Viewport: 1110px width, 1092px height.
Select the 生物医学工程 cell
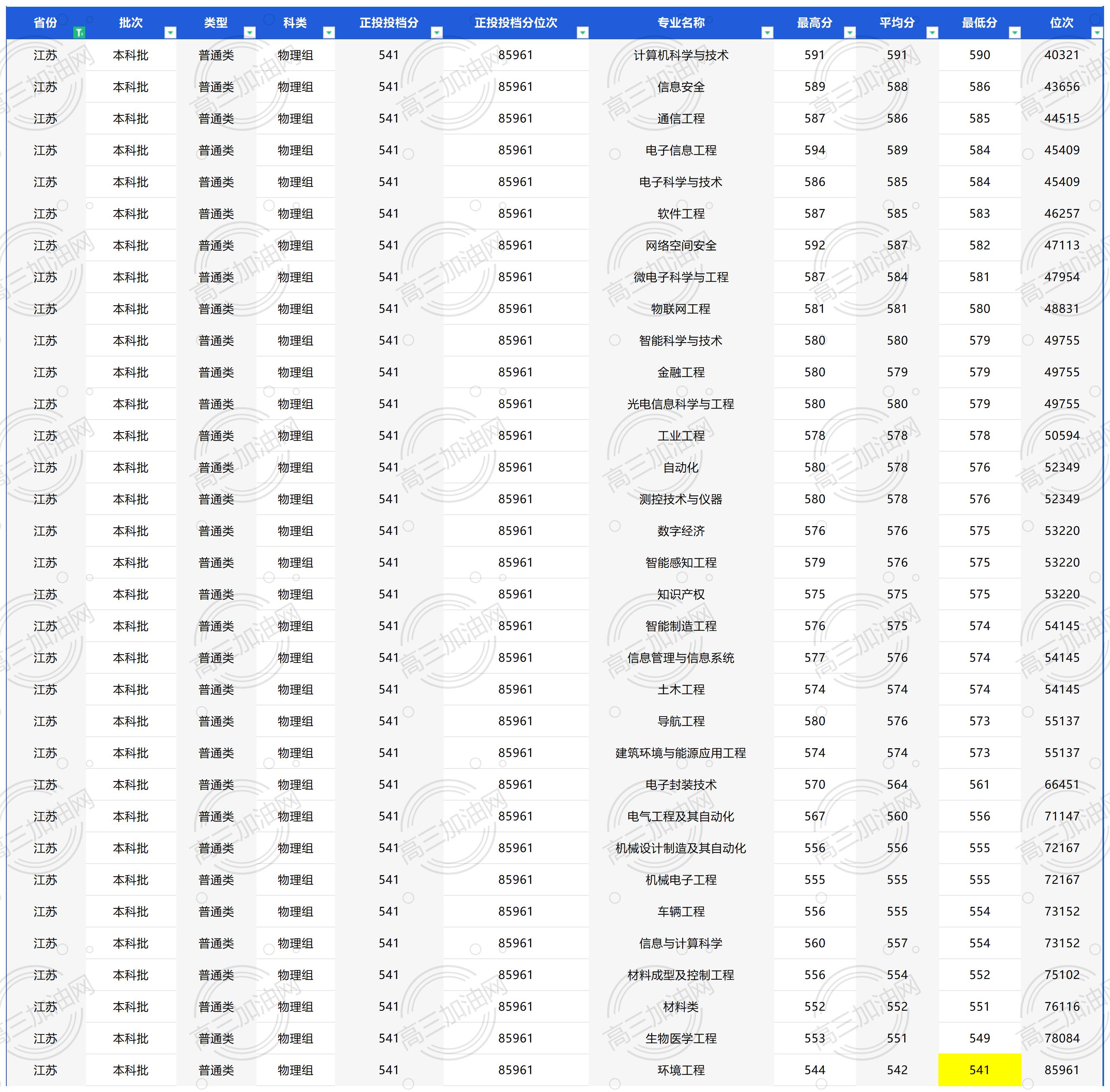pyautogui.click(x=681, y=1038)
